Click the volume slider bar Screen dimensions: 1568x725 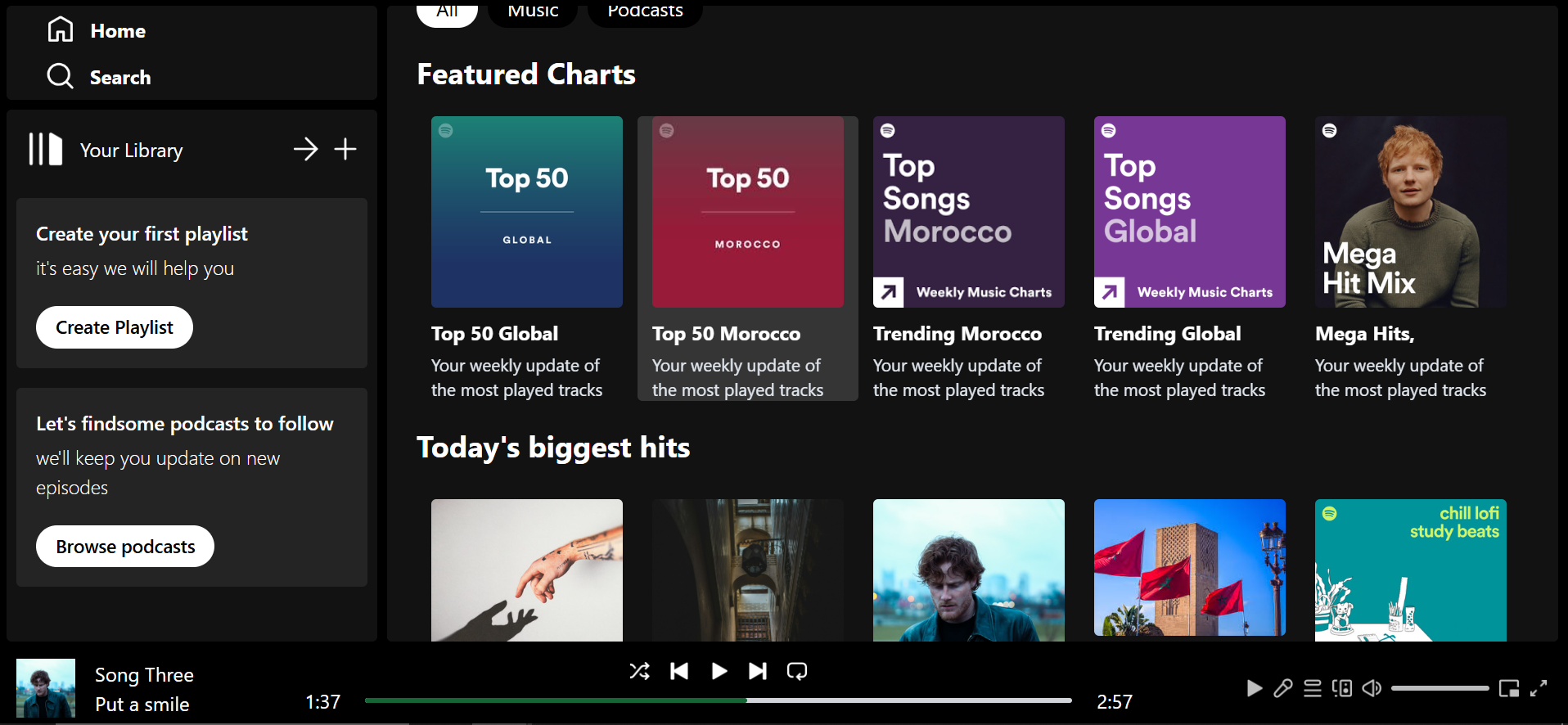point(1440,688)
